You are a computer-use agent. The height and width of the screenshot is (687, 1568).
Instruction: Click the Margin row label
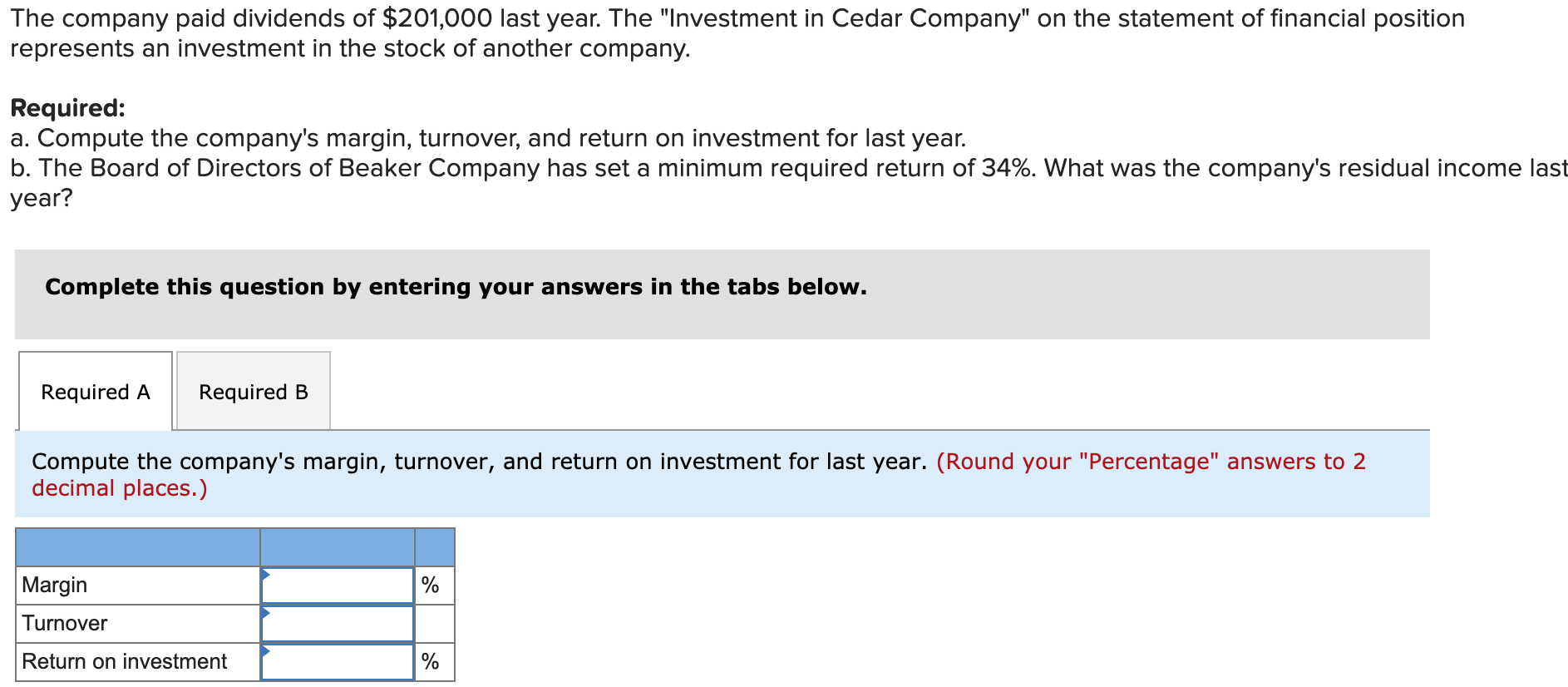(x=53, y=584)
